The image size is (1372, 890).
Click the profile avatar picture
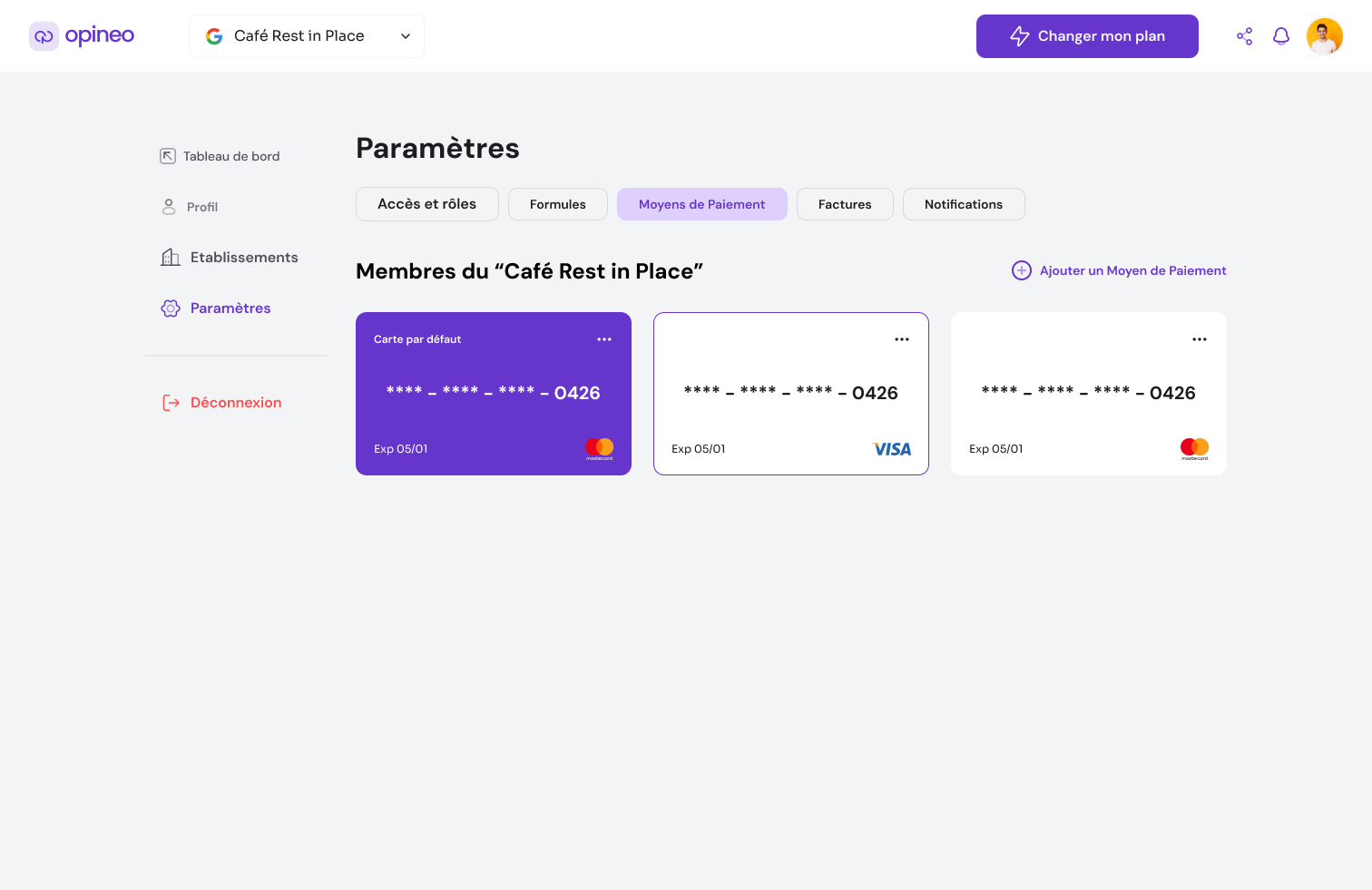pyautogui.click(x=1325, y=35)
